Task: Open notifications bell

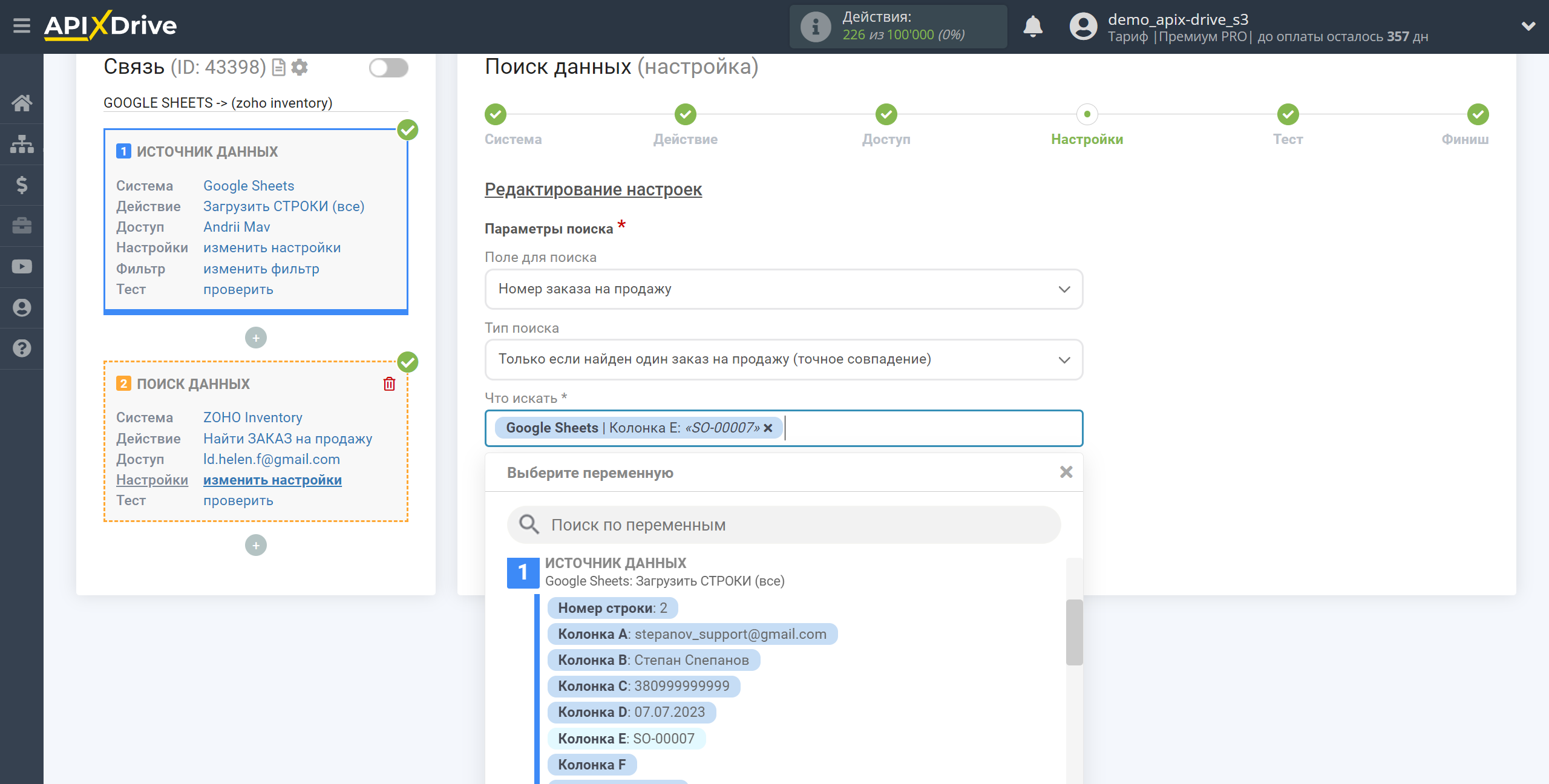Action: tap(1032, 27)
